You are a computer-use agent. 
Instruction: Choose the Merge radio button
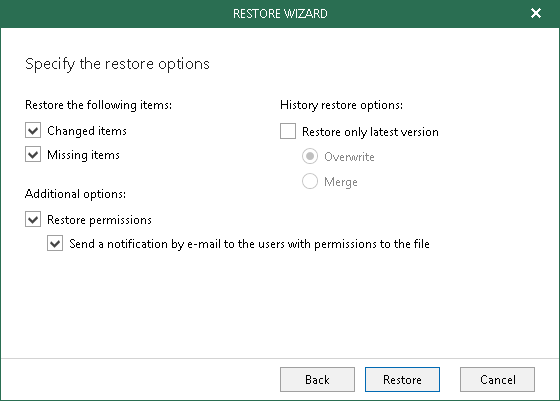pos(310,181)
